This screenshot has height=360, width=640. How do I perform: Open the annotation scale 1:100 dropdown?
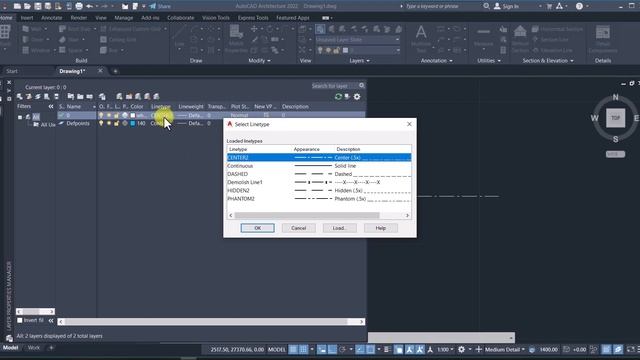tap(445, 349)
